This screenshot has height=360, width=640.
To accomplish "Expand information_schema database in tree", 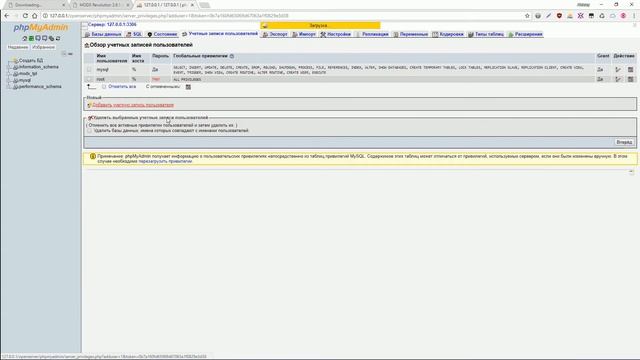I will coord(10,67).
